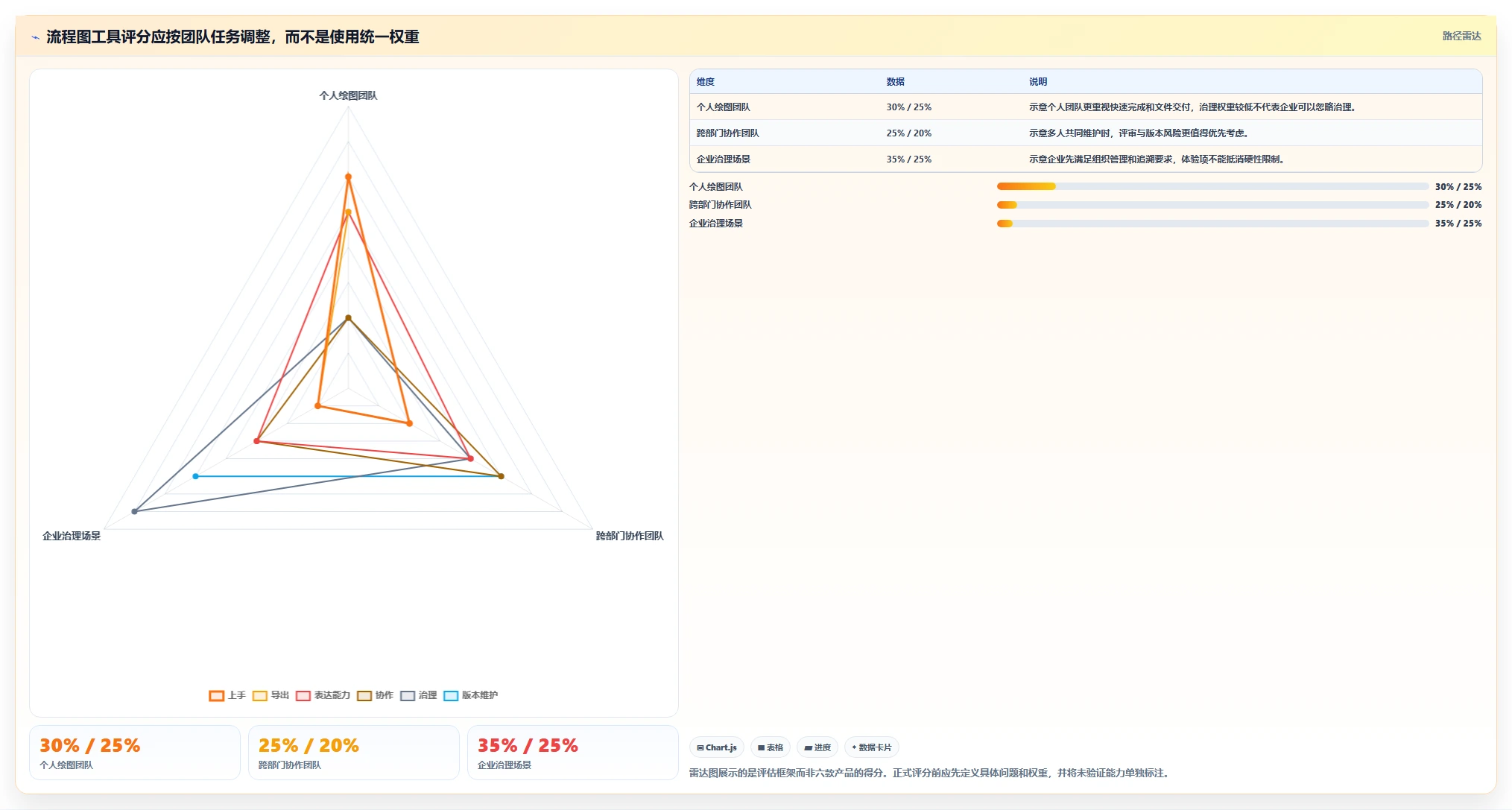1512x810 pixels.
Task: Select the 企业治理场景 table row name
Action: (724, 159)
